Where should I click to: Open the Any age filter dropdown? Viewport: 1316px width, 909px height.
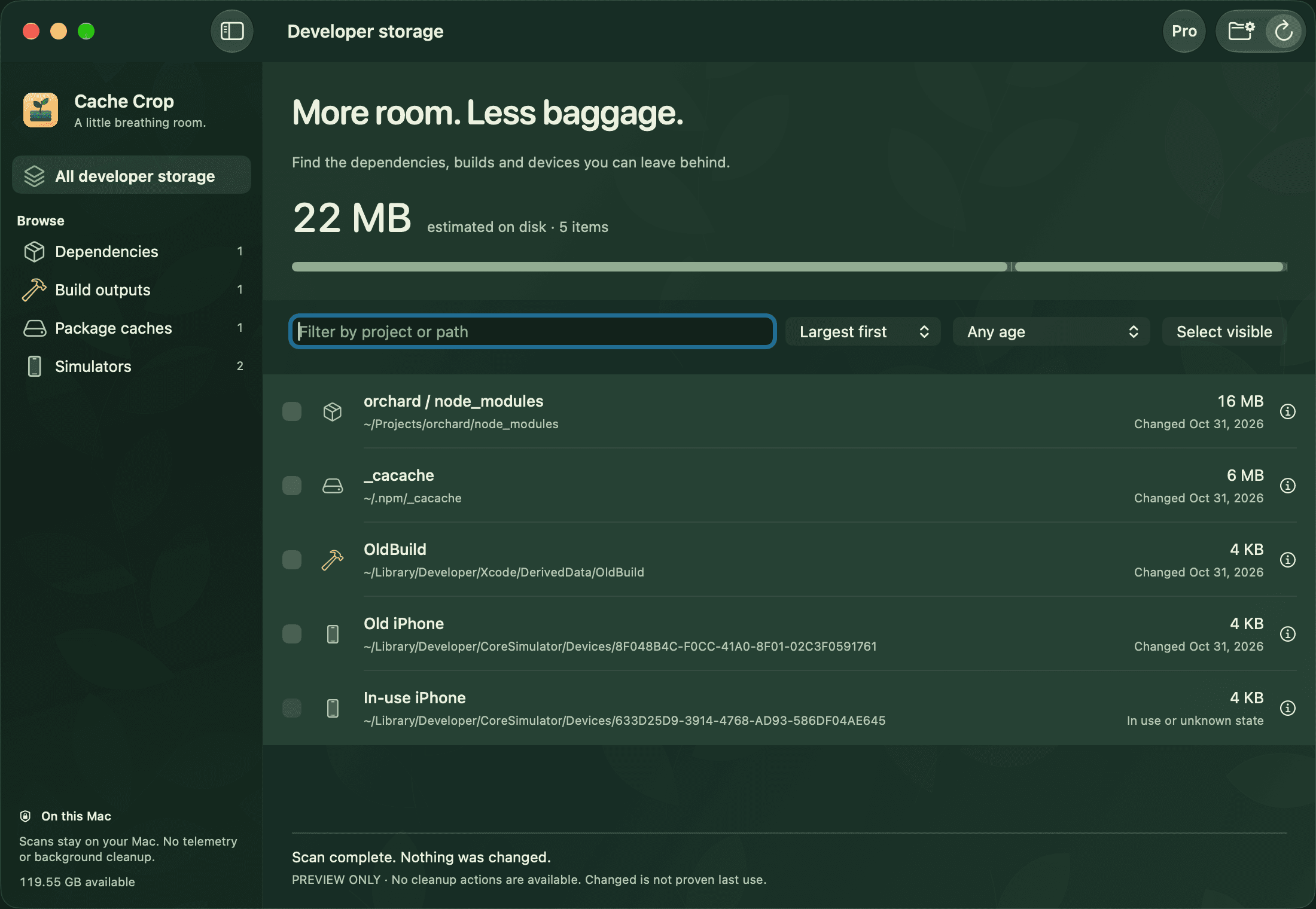point(1051,331)
